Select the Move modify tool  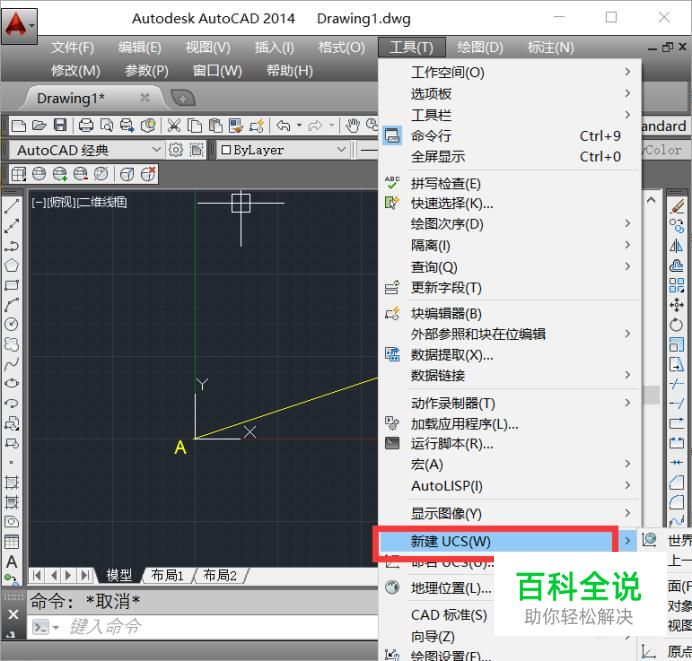pos(676,305)
